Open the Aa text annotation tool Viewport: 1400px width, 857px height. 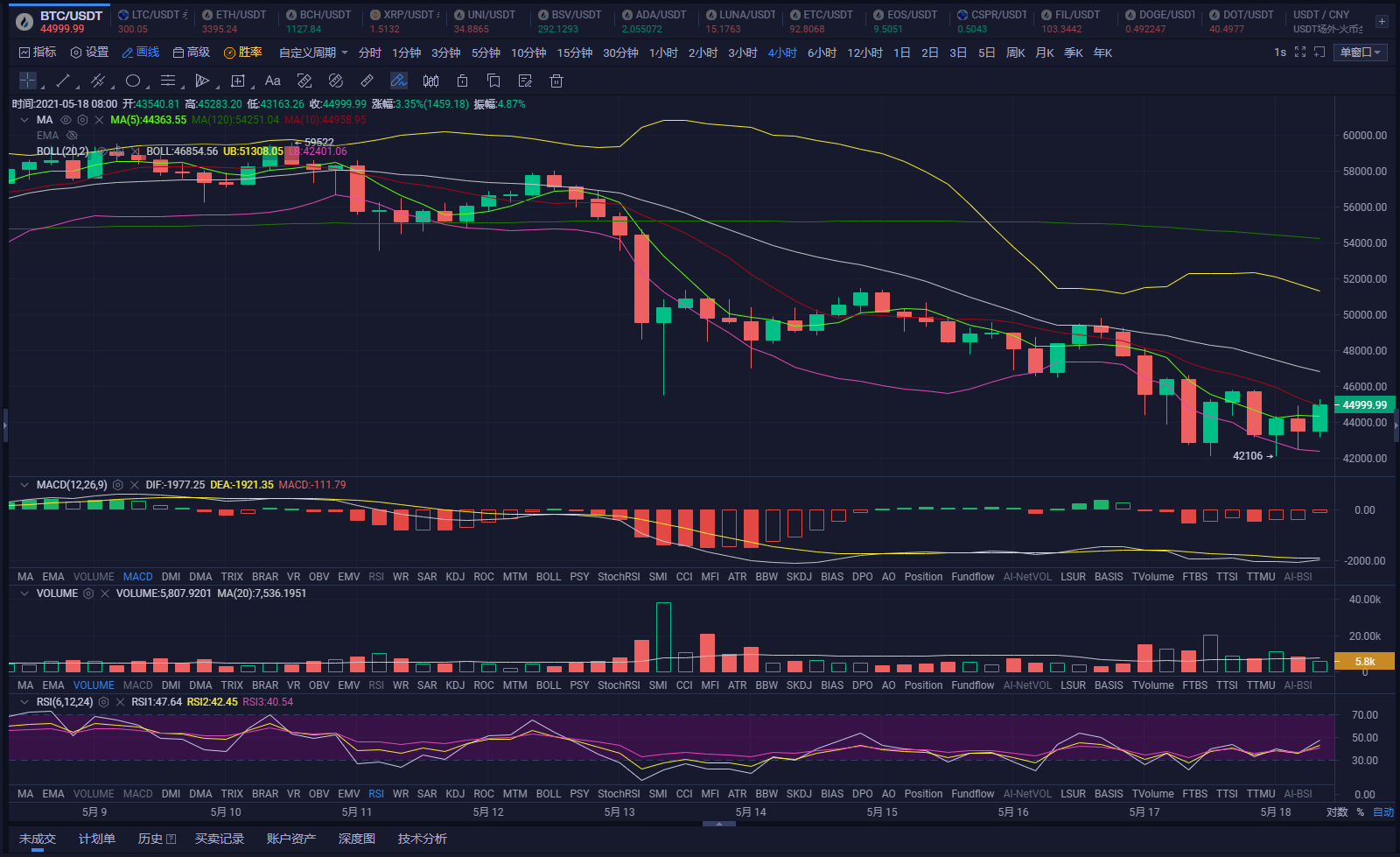272,81
